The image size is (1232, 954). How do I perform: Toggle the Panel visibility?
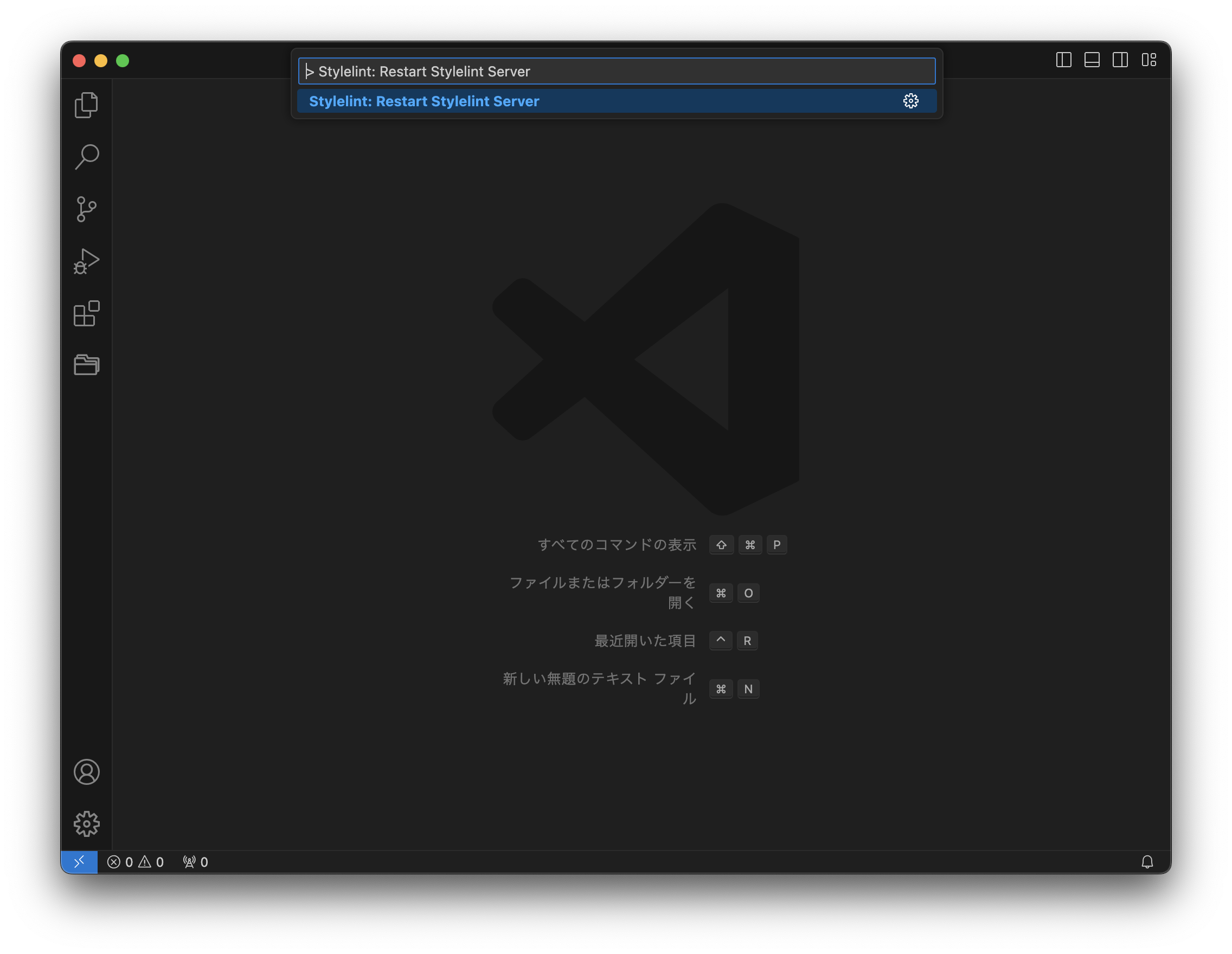pos(1092,60)
